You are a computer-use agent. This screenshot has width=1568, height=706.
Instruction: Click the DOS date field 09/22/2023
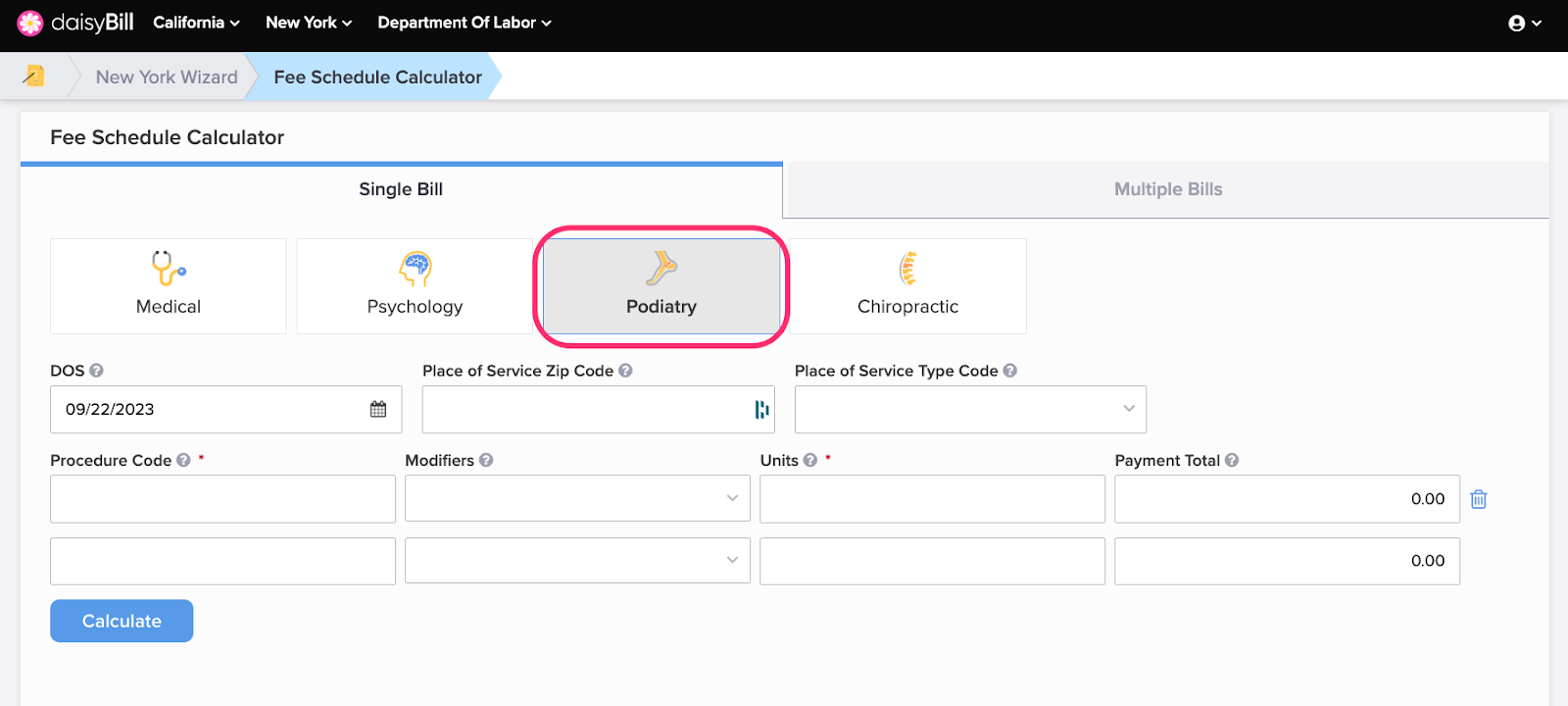pyautogui.click(x=226, y=409)
